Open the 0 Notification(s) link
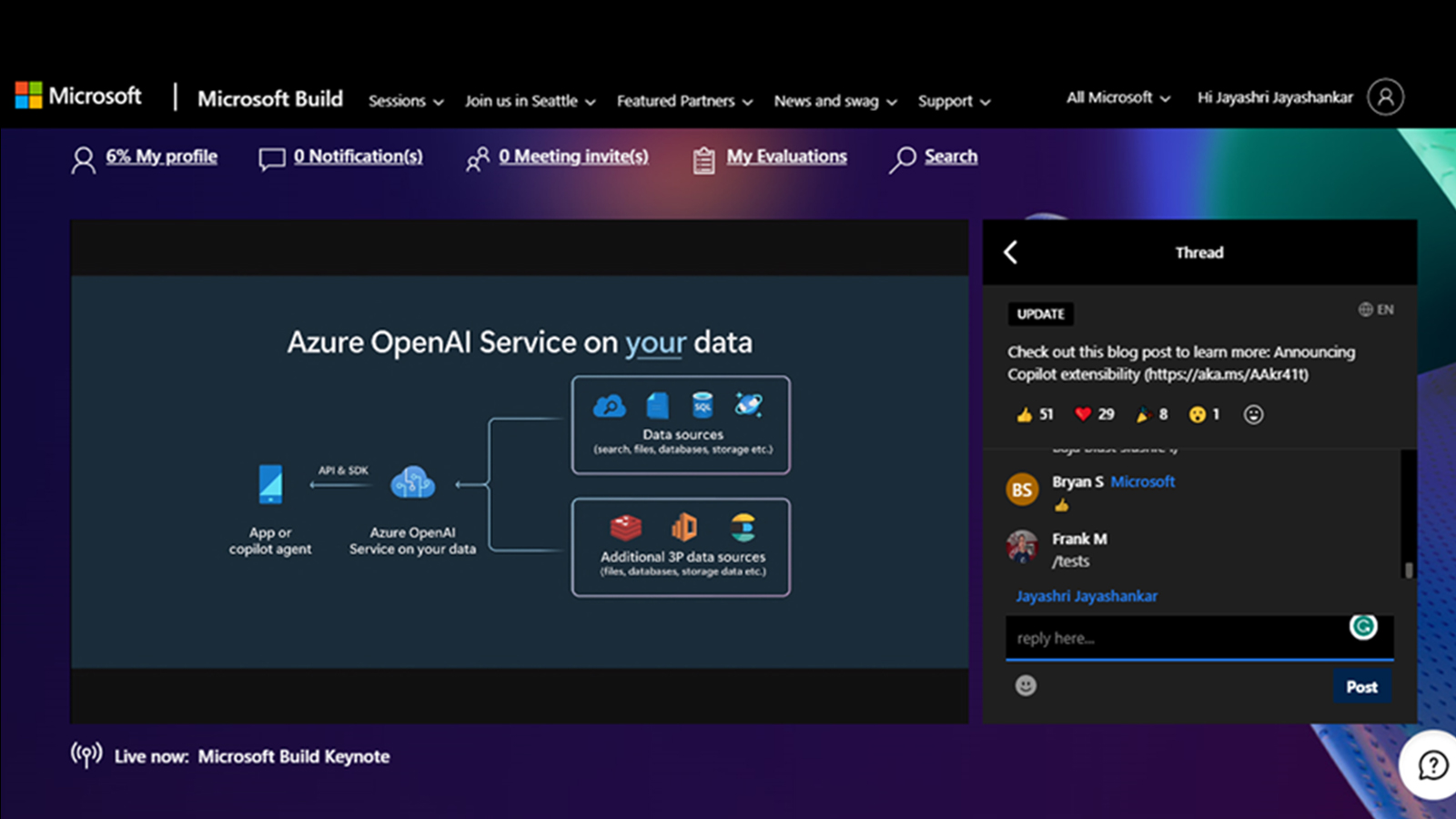The image size is (1456, 819). click(358, 157)
